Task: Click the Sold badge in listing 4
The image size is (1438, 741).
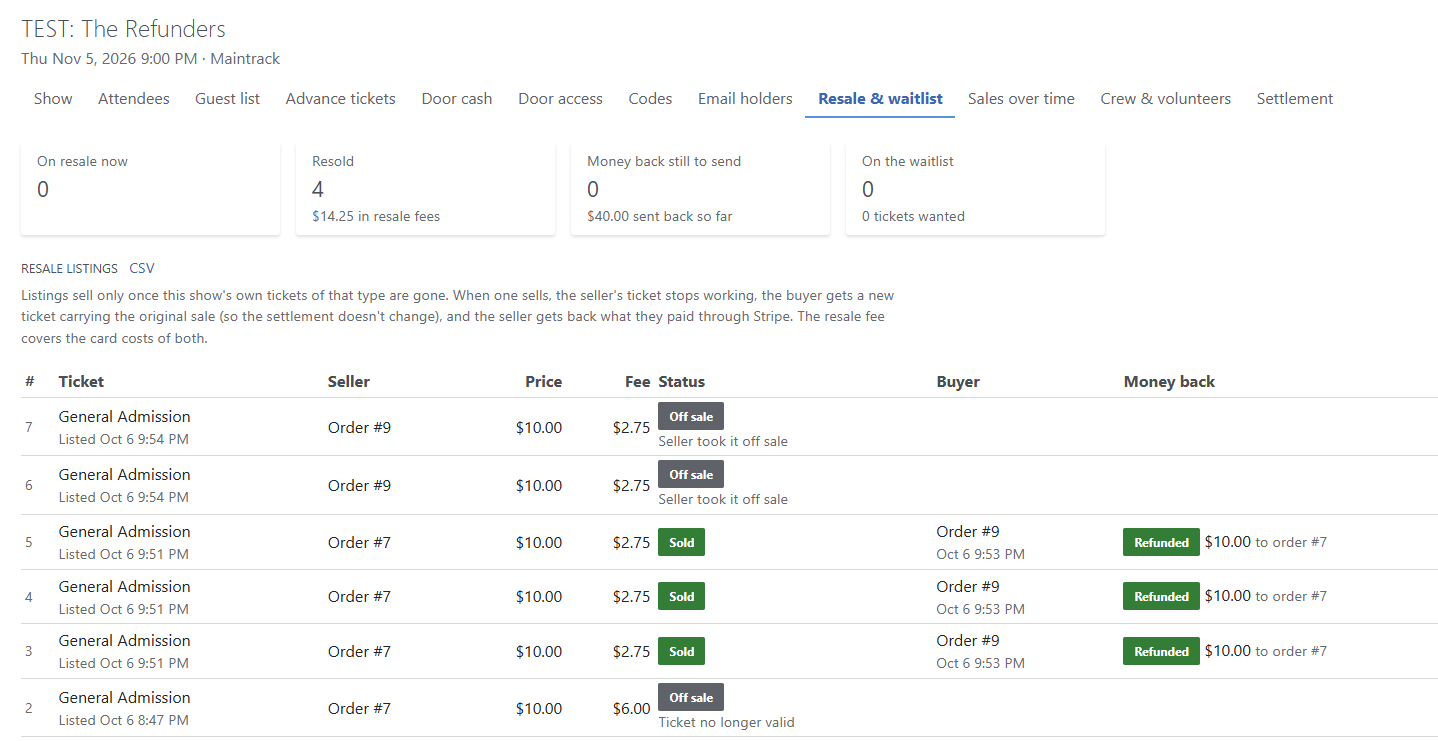Action: coord(682,596)
